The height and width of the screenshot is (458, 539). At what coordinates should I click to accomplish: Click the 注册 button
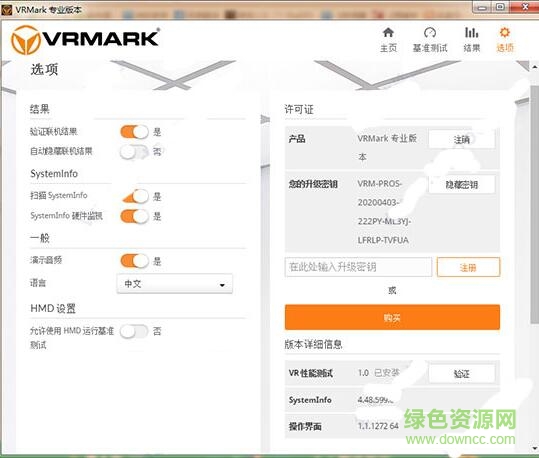(468, 267)
